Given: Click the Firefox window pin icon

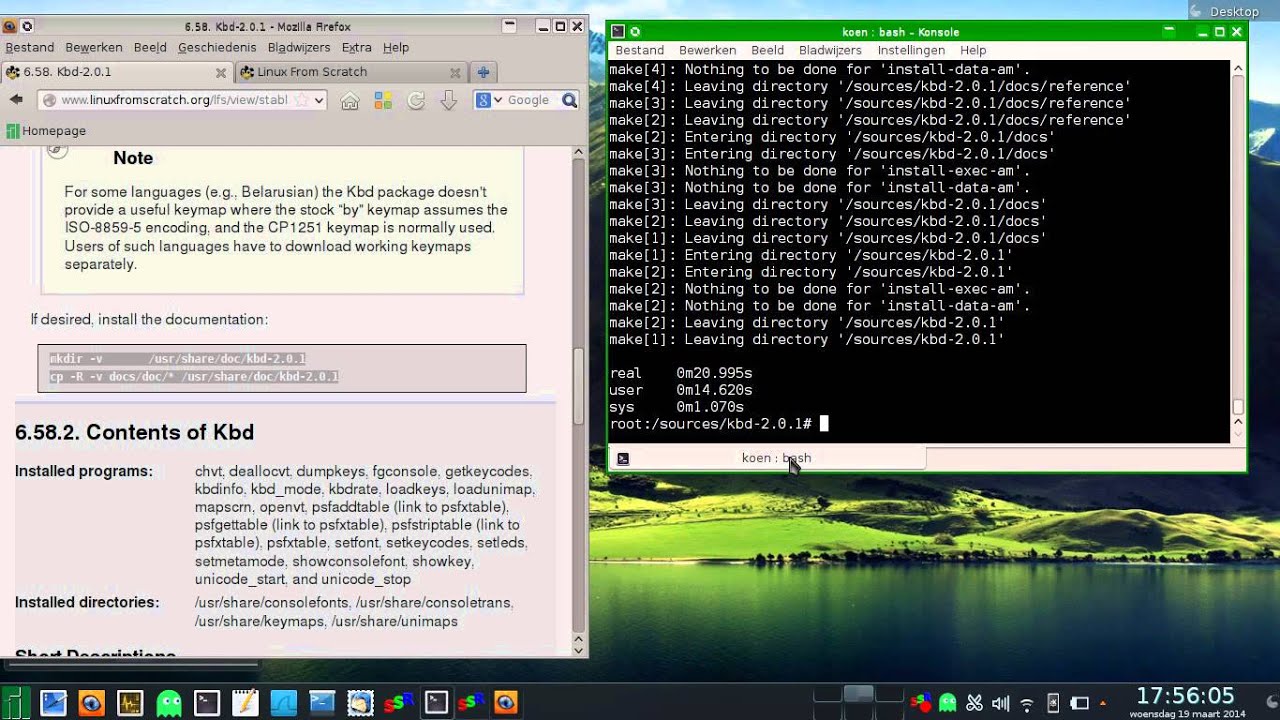Looking at the screenshot, I should point(27,26).
